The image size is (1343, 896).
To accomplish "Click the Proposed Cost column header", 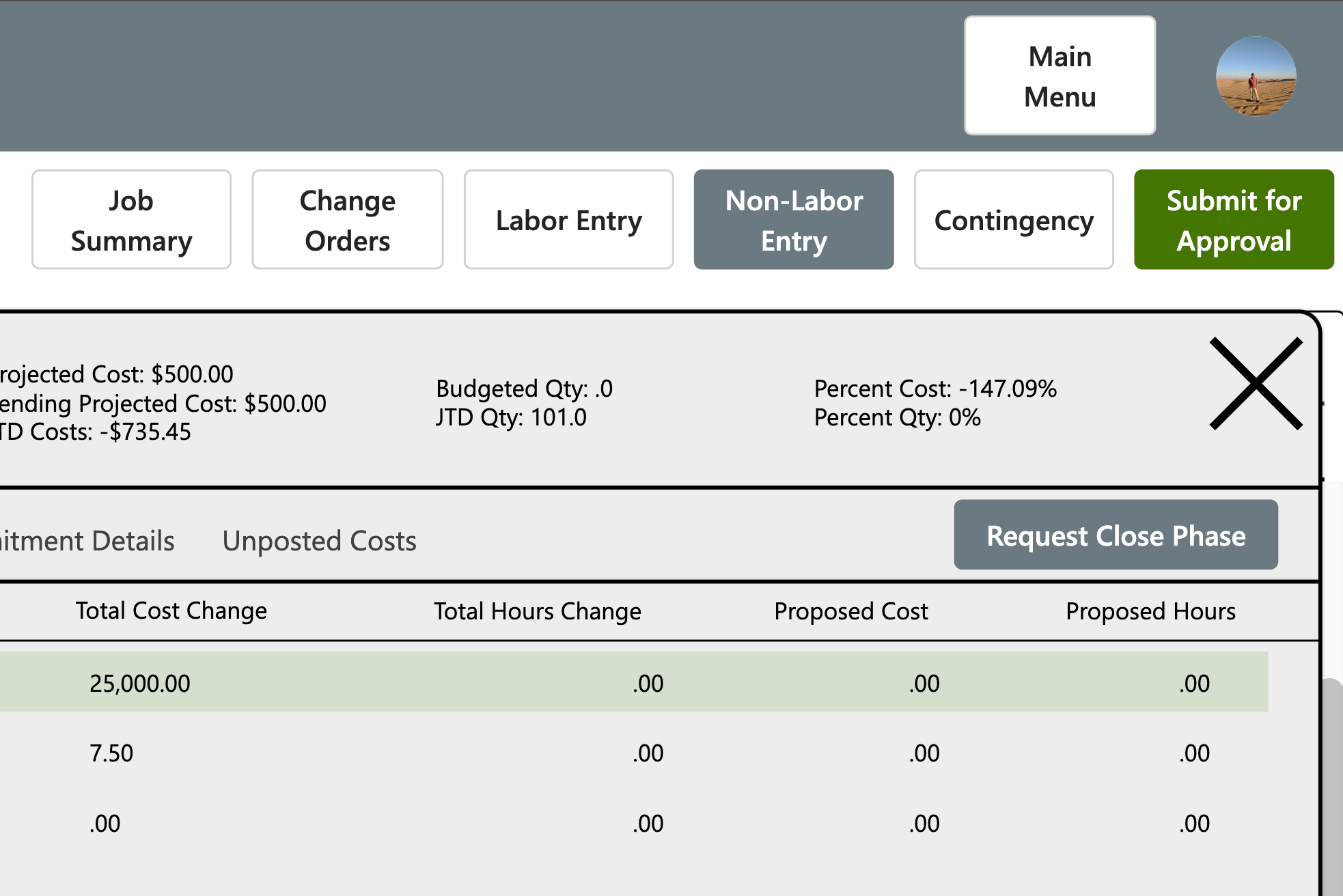I will click(x=851, y=611).
